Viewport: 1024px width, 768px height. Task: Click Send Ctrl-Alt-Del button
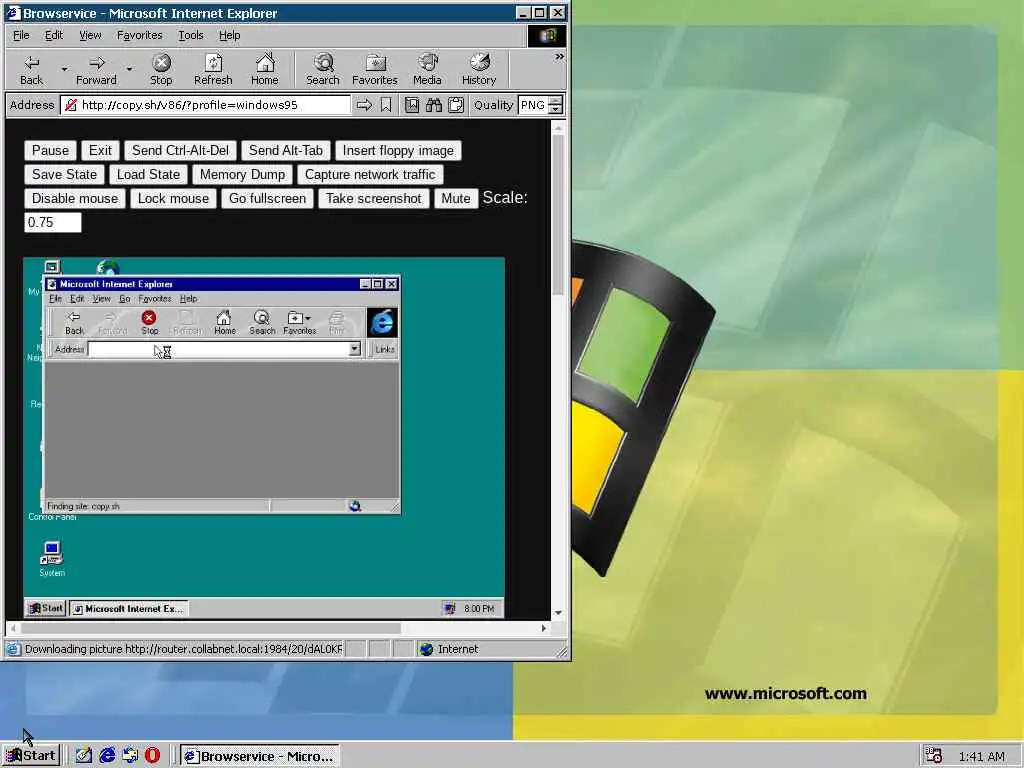pyautogui.click(x=180, y=151)
